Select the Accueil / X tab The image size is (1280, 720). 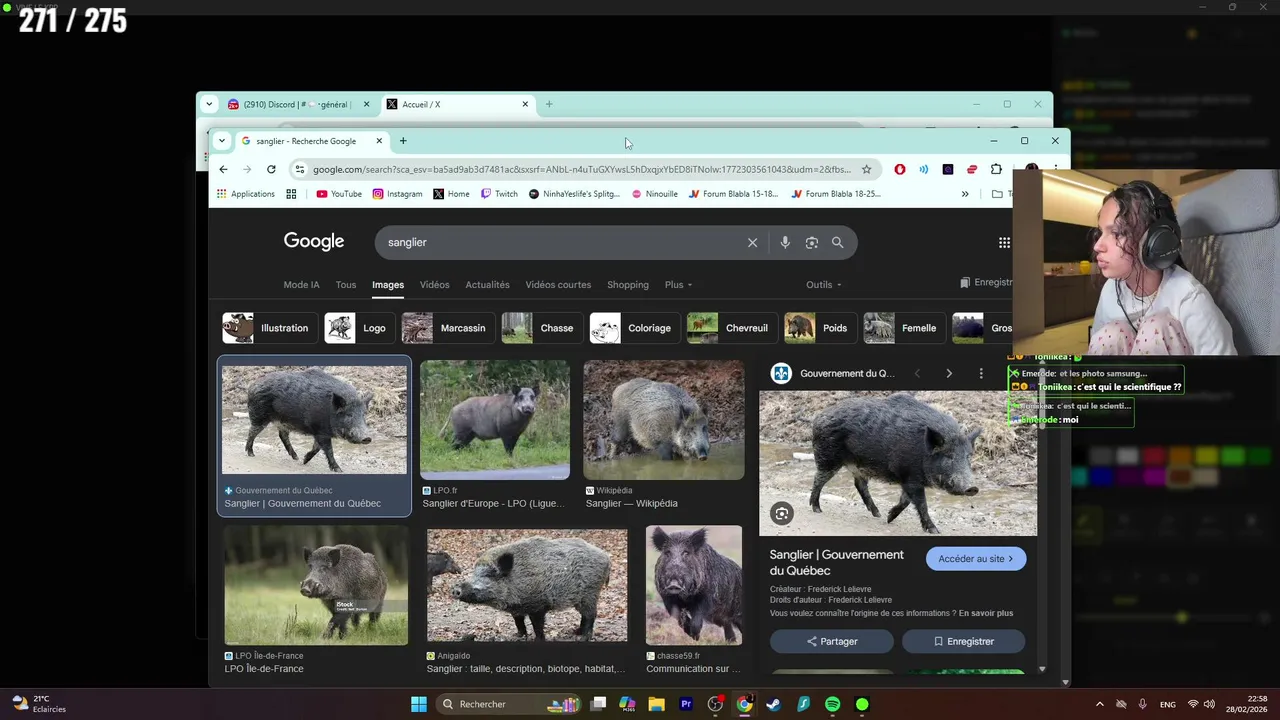[x=458, y=104]
